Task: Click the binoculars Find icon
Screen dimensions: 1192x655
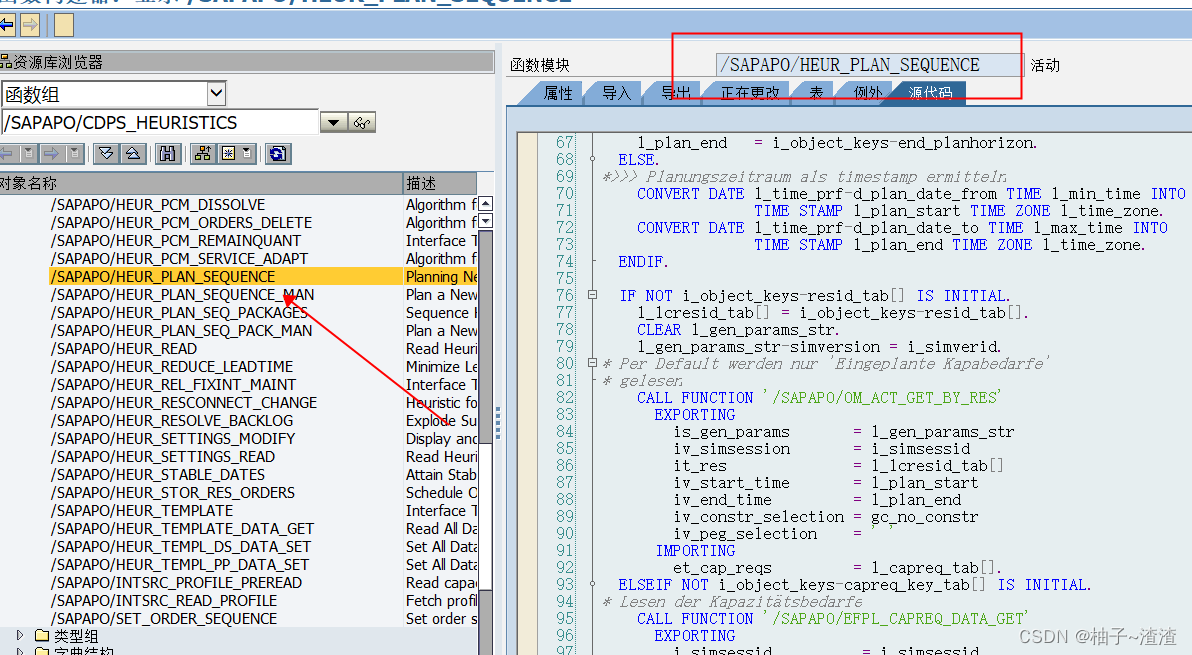Action: pos(168,154)
